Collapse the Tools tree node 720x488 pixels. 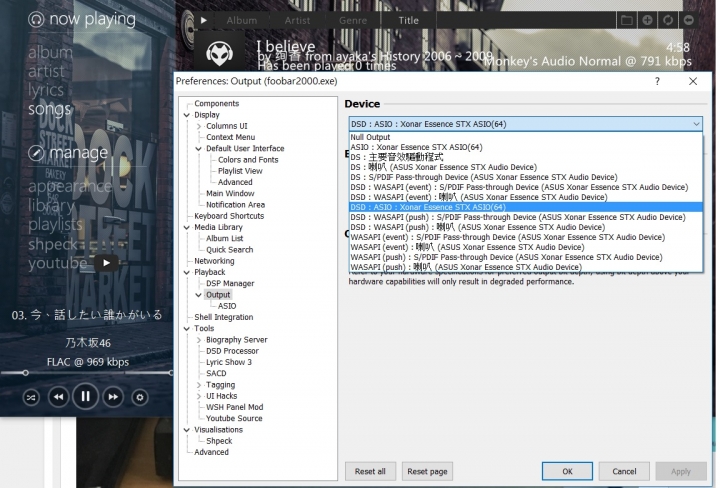(186, 329)
